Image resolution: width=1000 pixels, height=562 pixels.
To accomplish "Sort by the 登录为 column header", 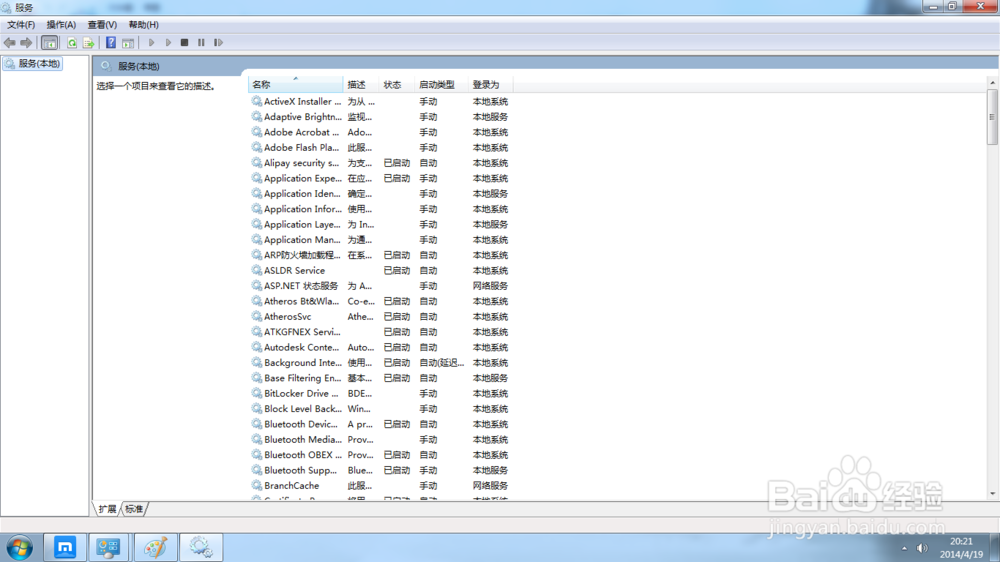I will click(490, 85).
